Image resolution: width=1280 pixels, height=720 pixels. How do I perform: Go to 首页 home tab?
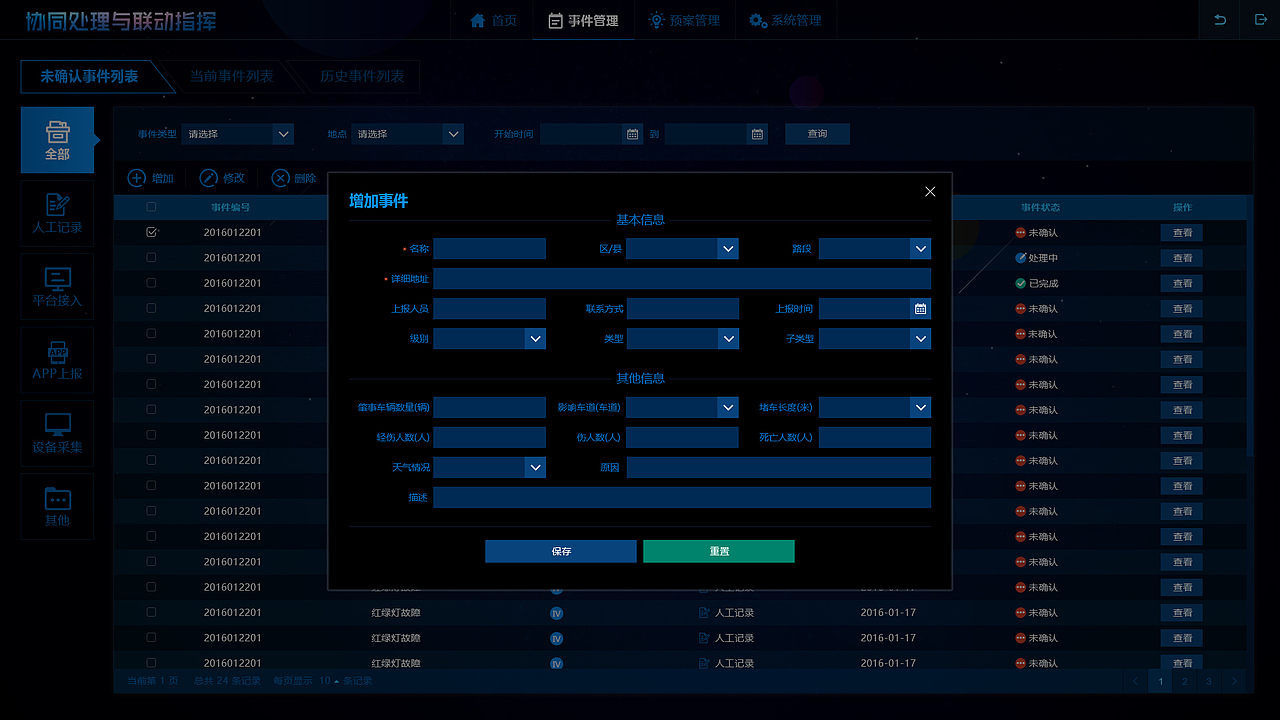click(493, 20)
